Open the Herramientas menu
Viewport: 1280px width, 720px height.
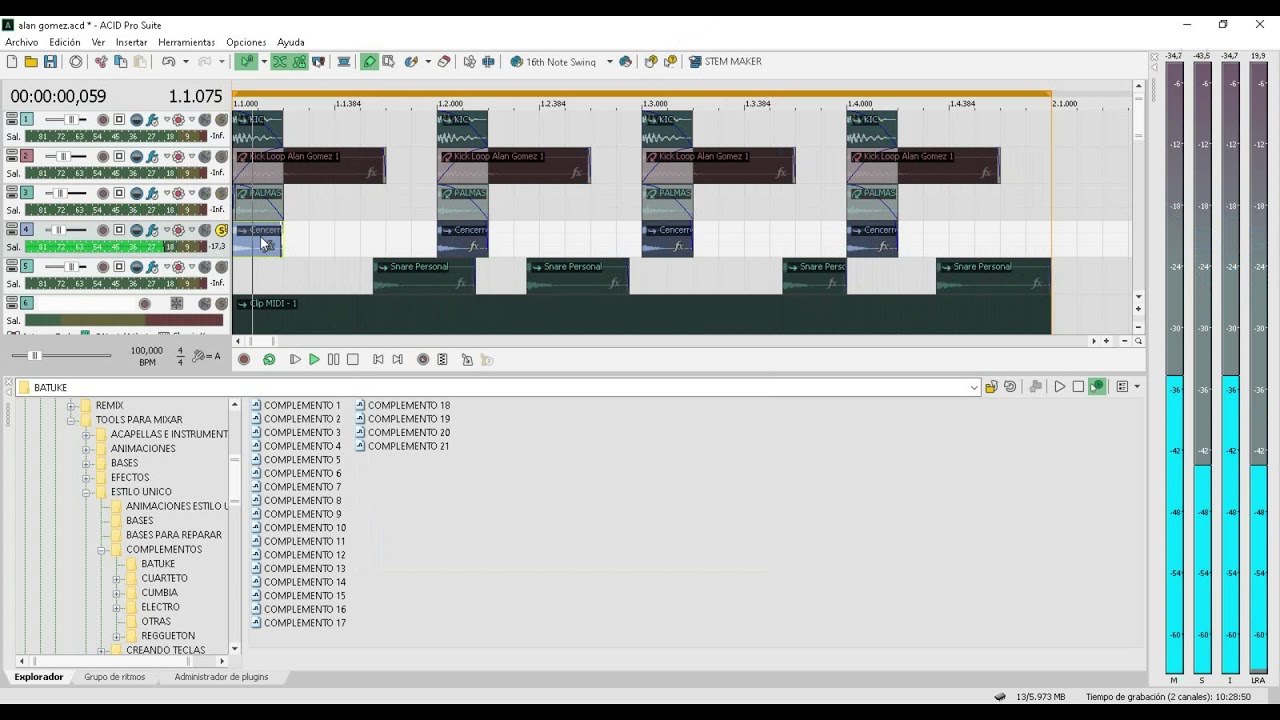[186, 42]
